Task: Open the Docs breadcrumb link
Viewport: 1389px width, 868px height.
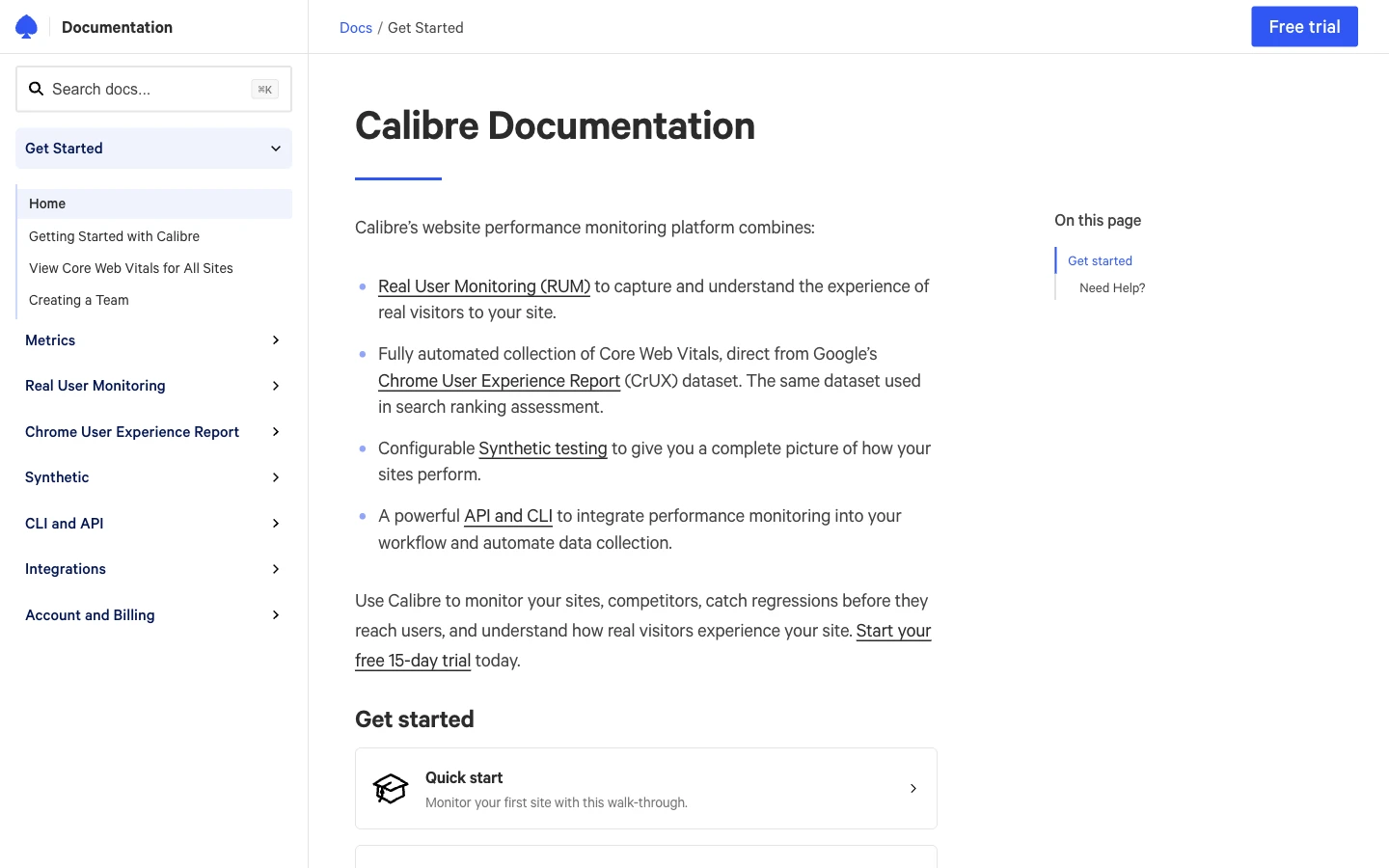Action: (356, 27)
